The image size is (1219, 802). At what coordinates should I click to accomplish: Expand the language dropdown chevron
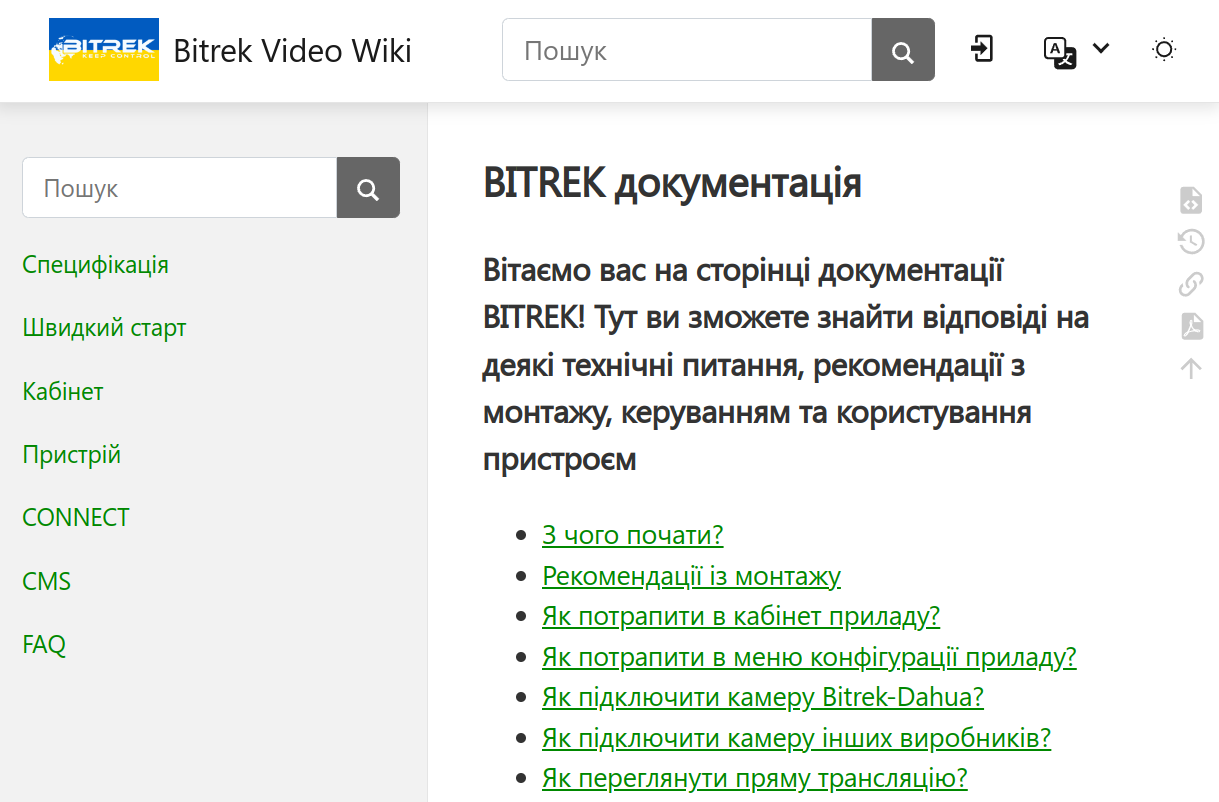[x=1101, y=48]
